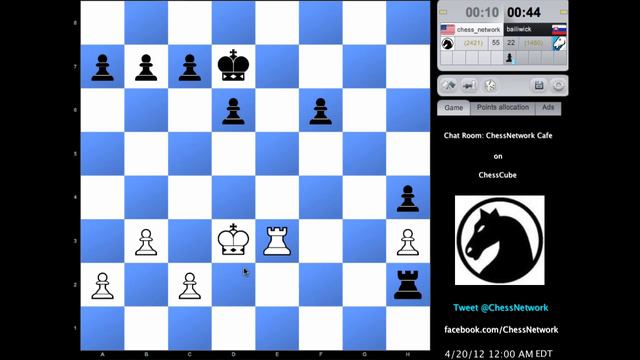Select the white pawn on a2
Viewport: 640px width, 360px height.
coord(102,286)
